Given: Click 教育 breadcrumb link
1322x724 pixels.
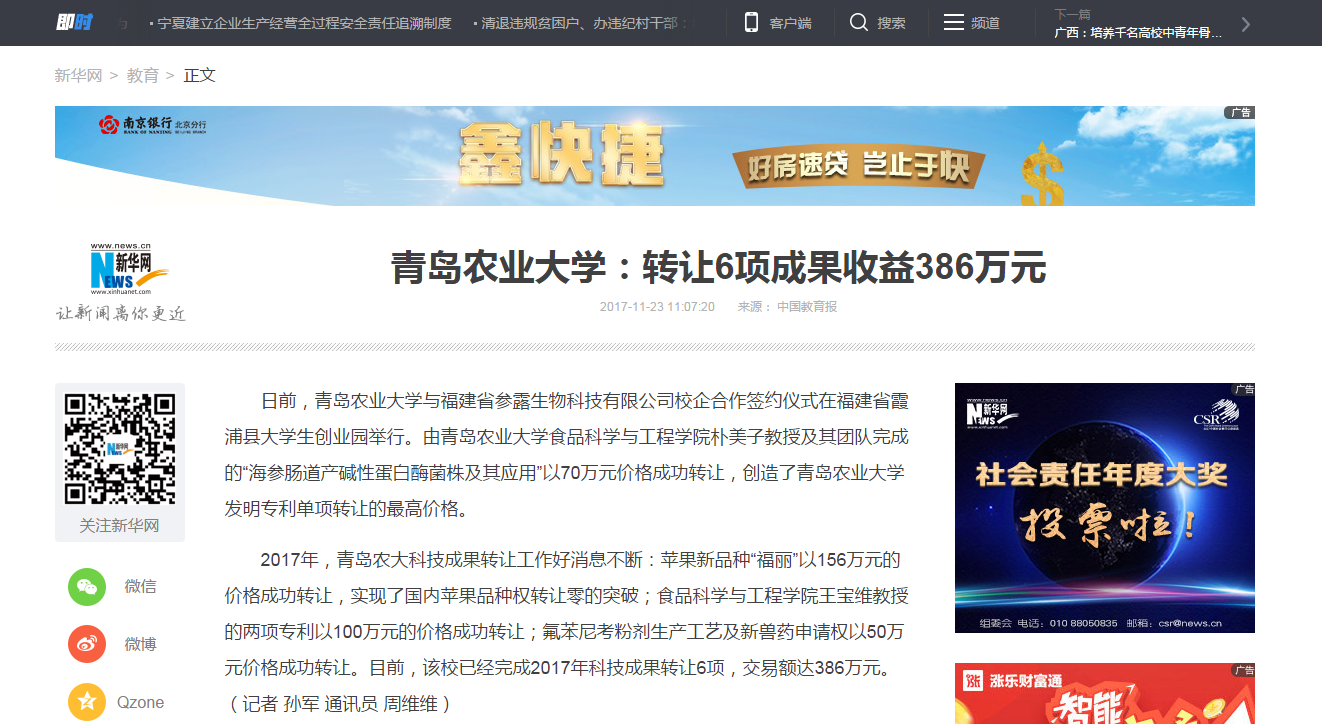Looking at the screenshot, I should [x=143, y=75].
